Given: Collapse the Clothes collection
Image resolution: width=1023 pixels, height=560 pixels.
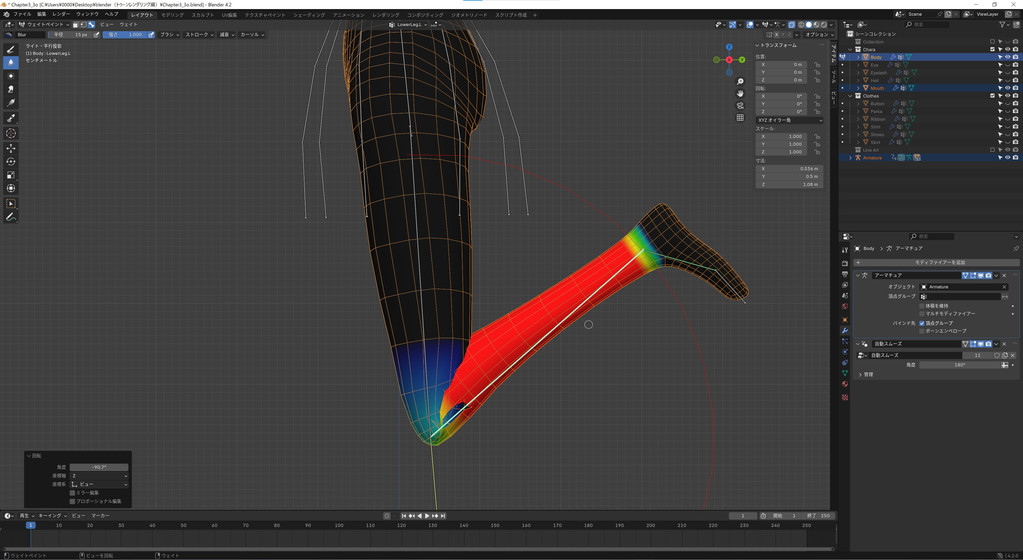Looking at the screenshot, I should click(x=850, y=96).
